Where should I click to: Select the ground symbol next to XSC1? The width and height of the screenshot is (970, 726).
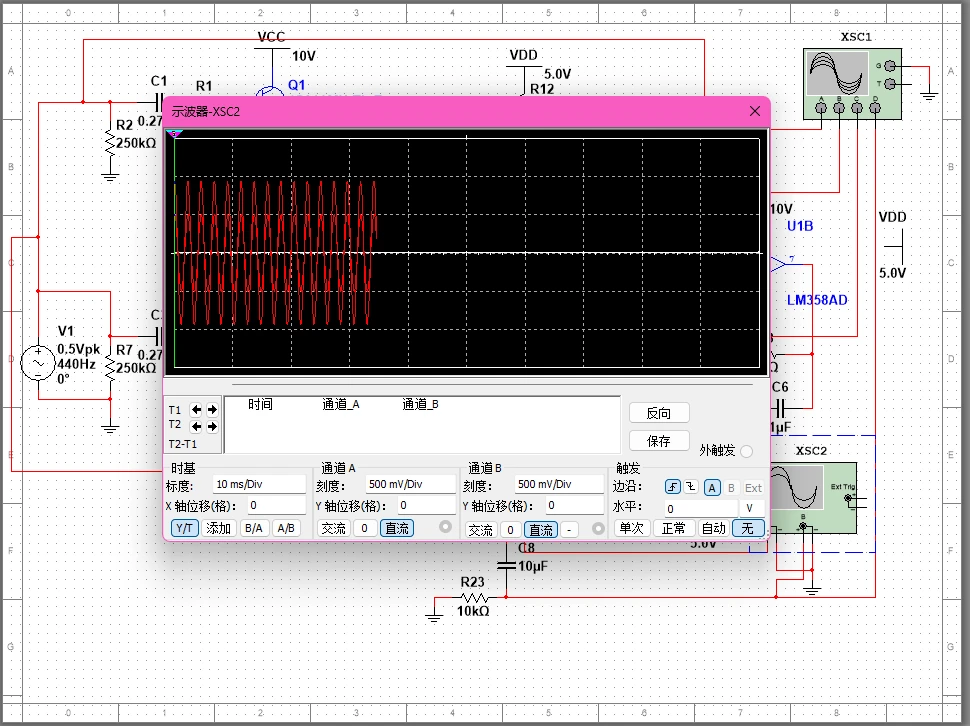(929, 95)
